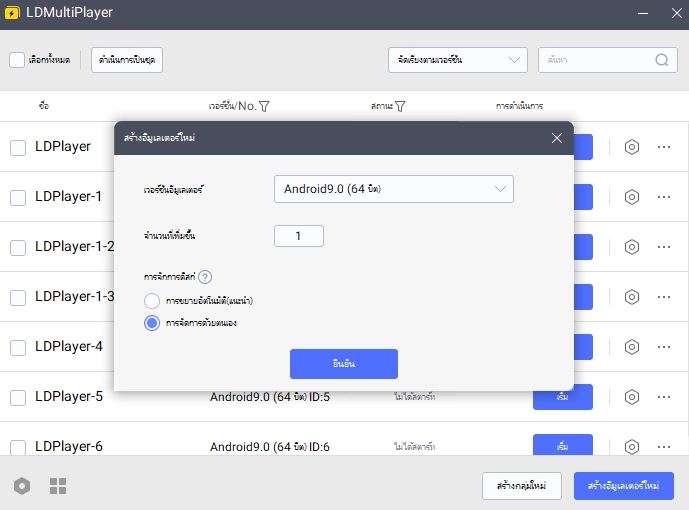The width and height of the screenshot is (689, 510).
Task: Open status column filter
Action: click(x=400, y=106)
